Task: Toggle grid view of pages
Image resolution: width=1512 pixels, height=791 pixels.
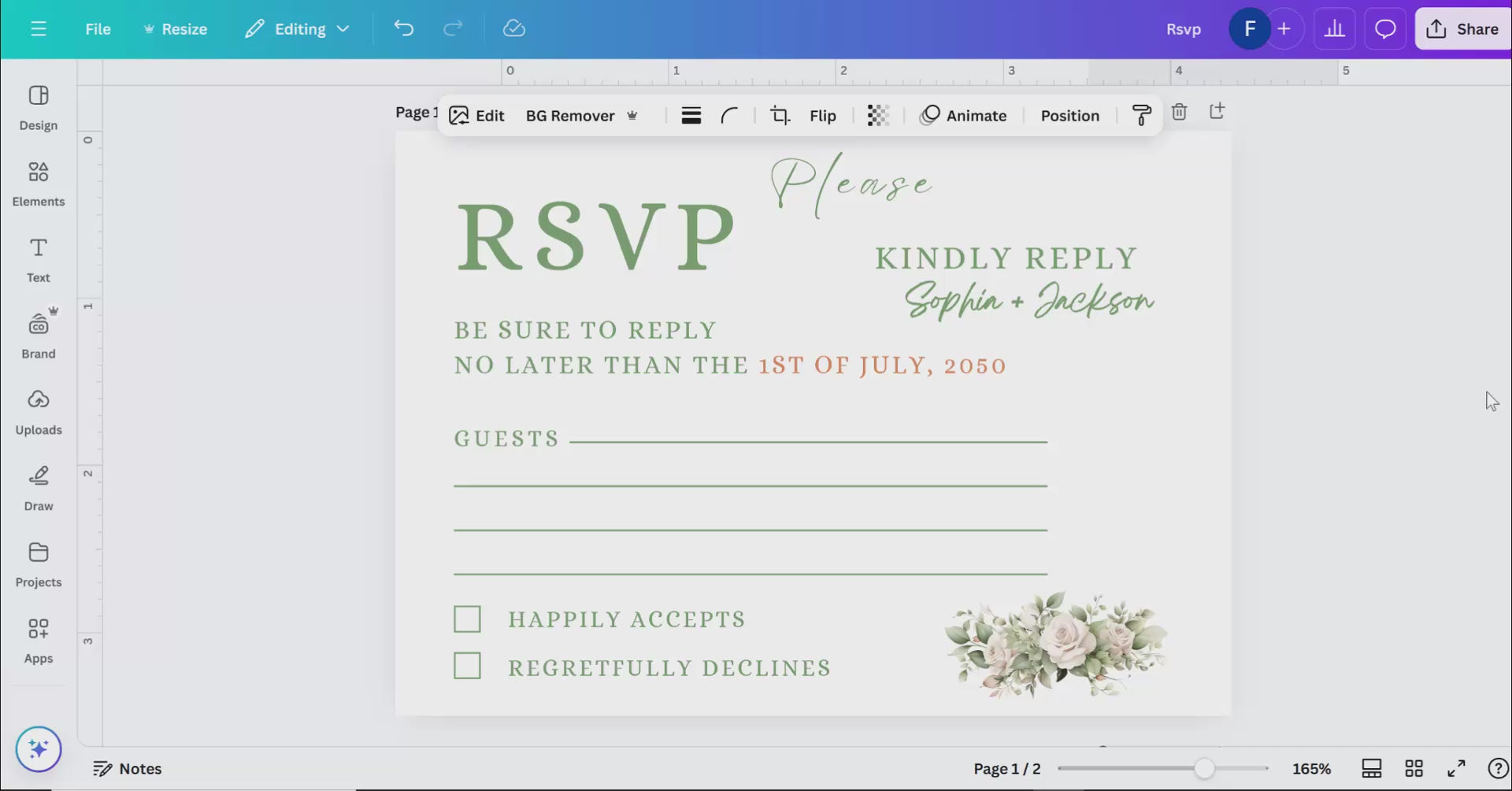Action: point(1414,768)
